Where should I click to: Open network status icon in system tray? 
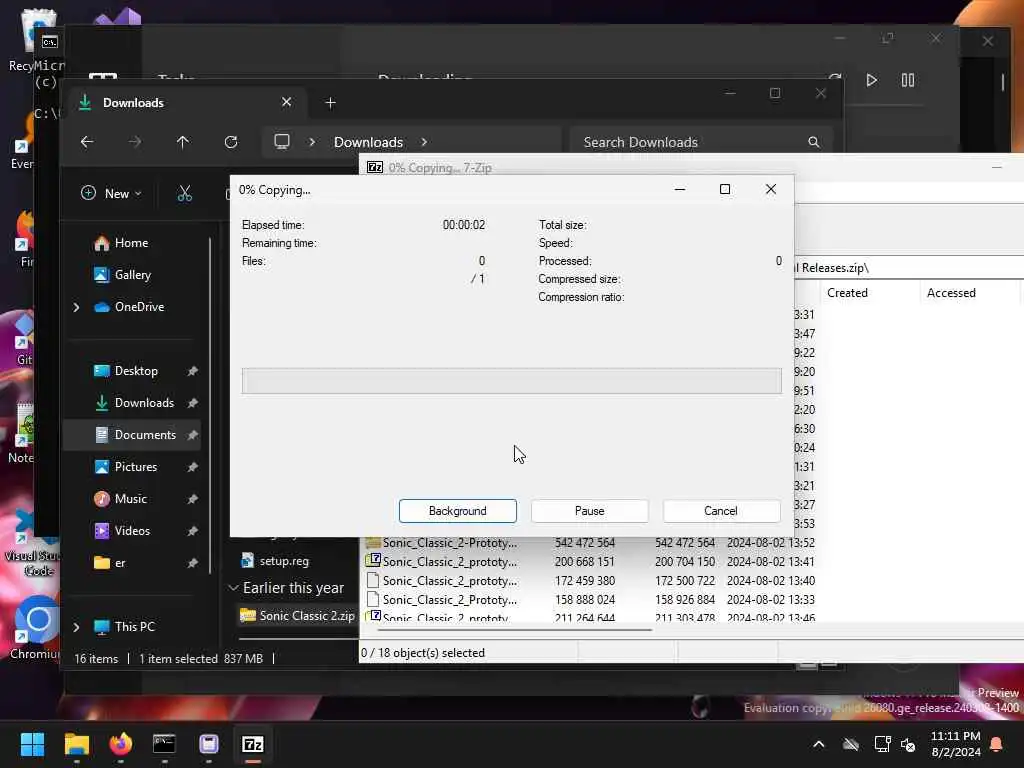point(882,744)
